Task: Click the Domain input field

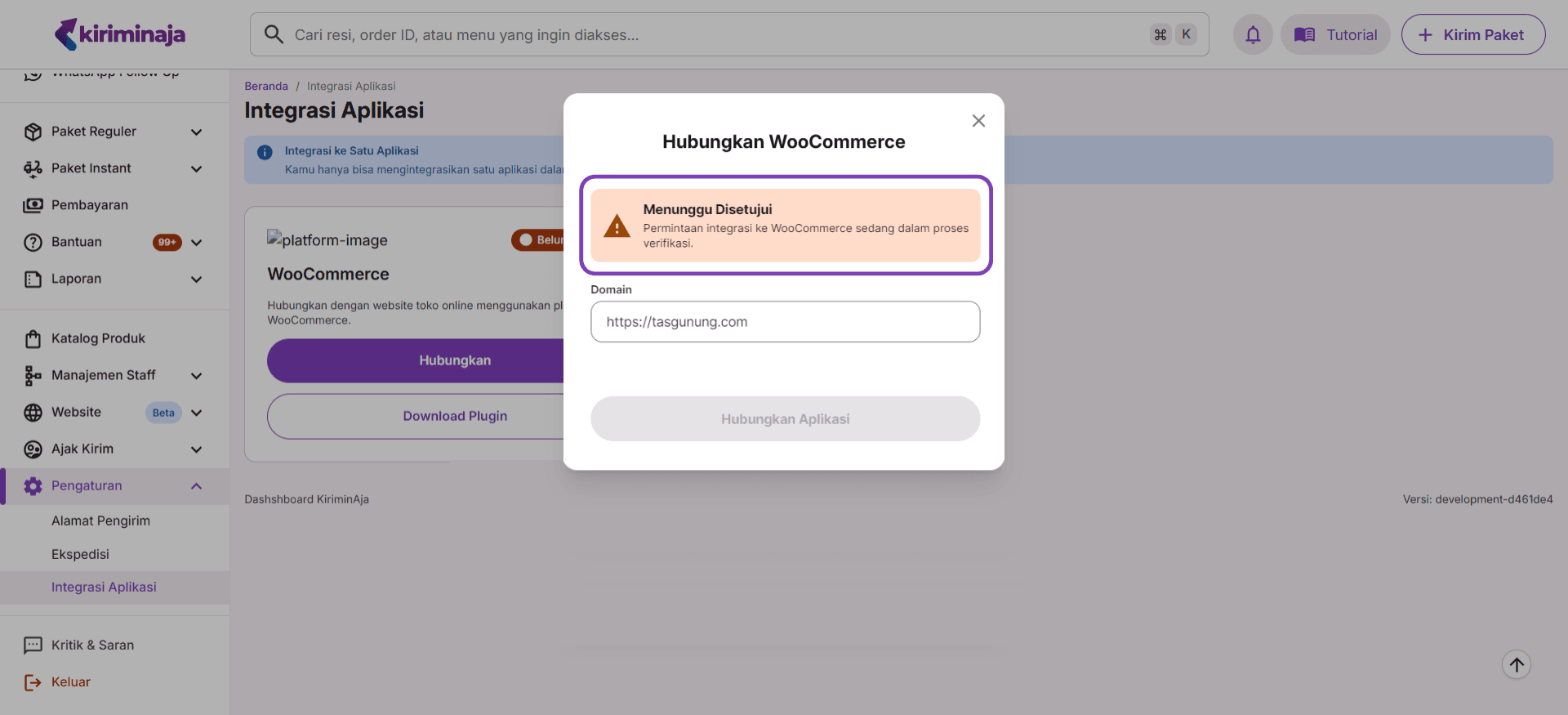Action: (785, 322)
